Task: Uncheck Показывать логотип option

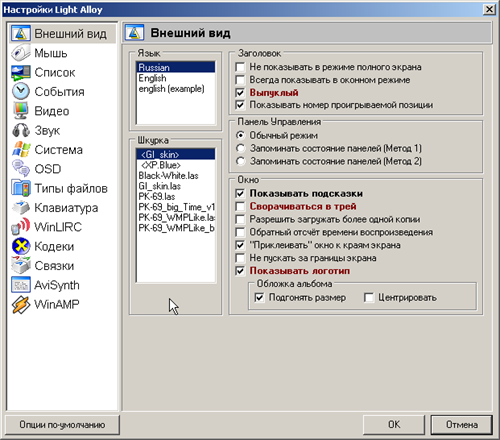Action: tap(240, 271)
